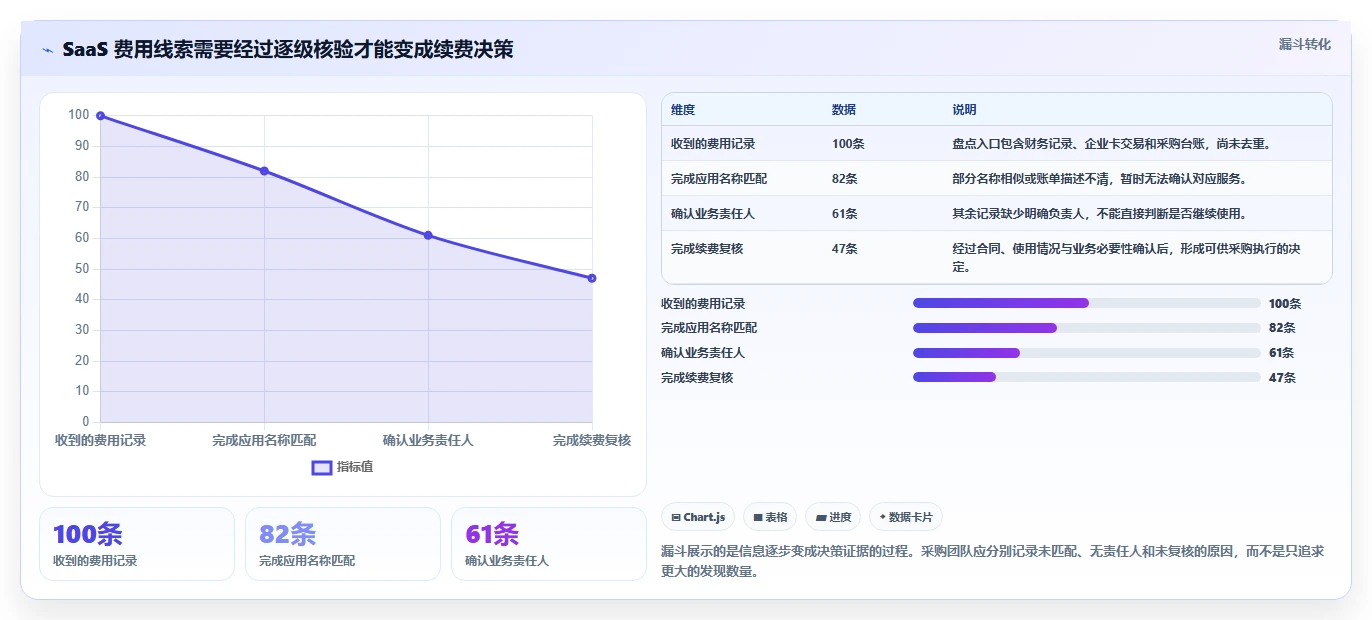Click the 确认业务责任人 x-axis label under the chart
This screenshot has width=1372, height=620.
[428, 440]
